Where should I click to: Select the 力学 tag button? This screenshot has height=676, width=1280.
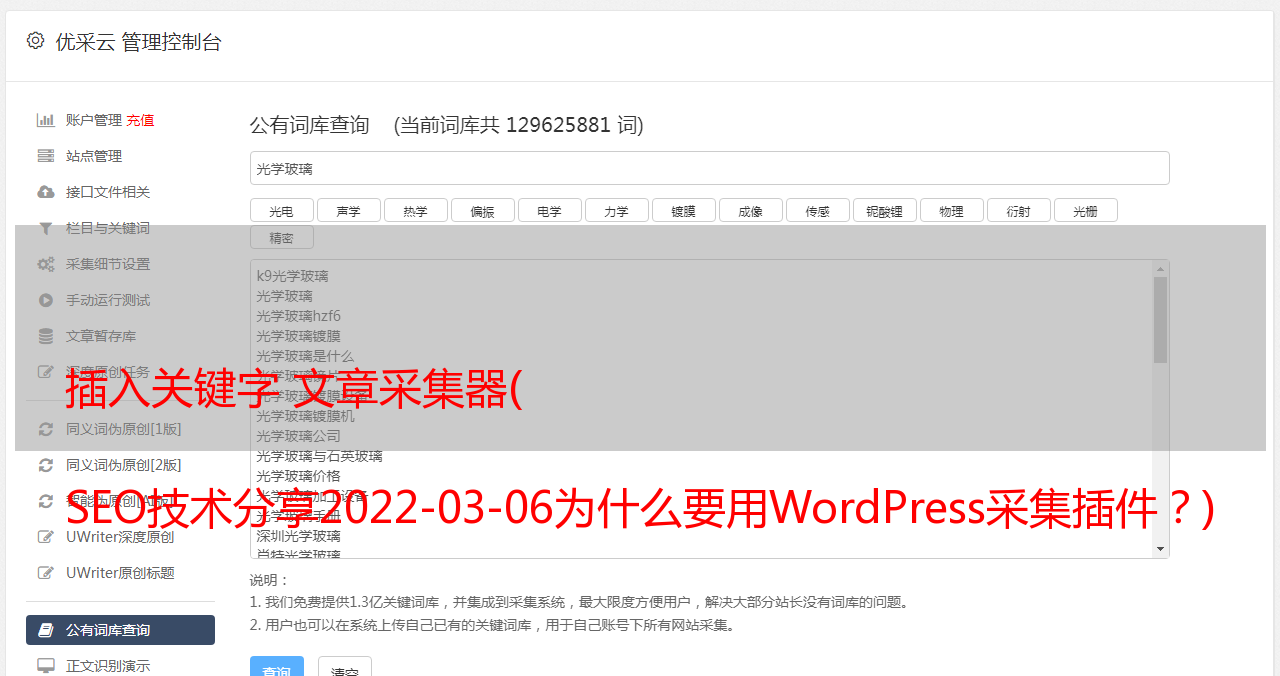tap(616, 210)
